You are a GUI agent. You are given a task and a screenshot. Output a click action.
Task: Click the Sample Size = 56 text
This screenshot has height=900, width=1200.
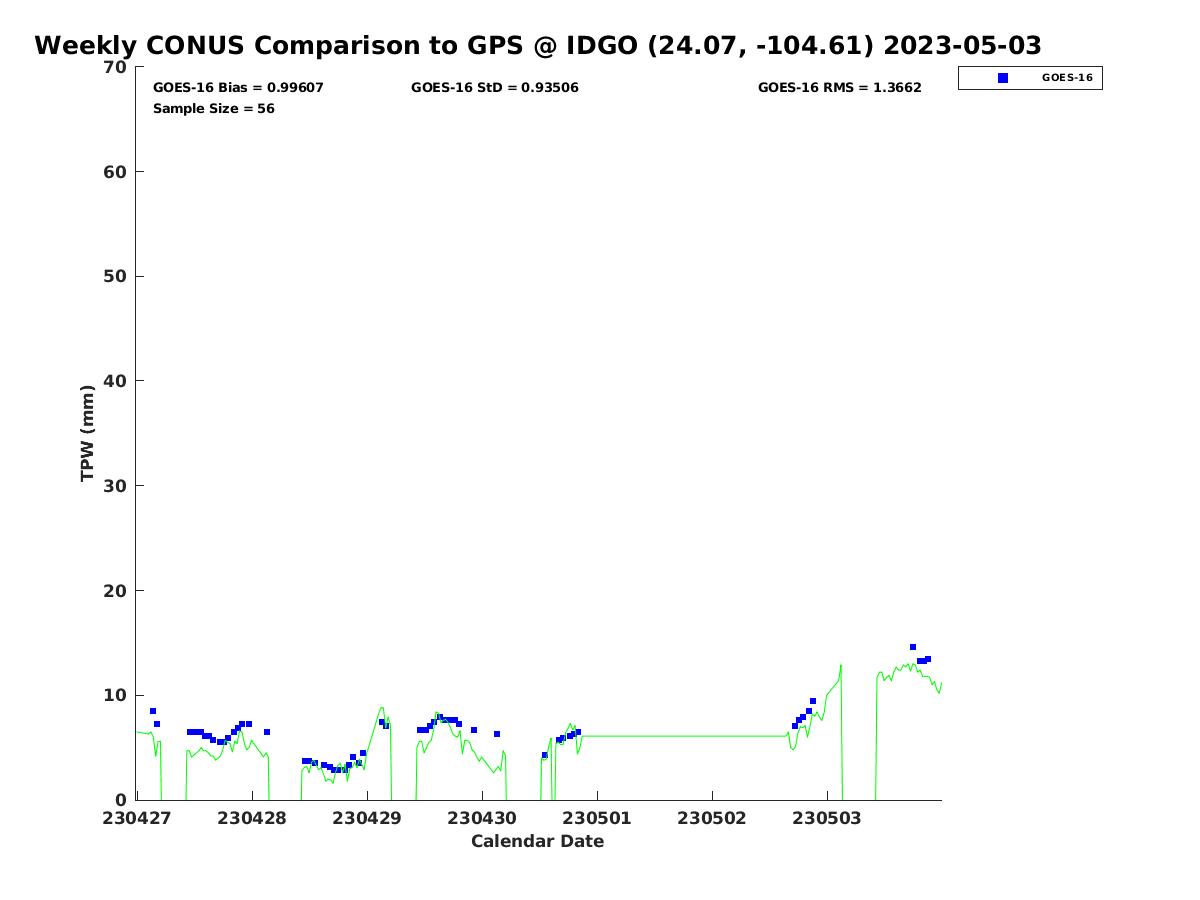pos(213,108)
